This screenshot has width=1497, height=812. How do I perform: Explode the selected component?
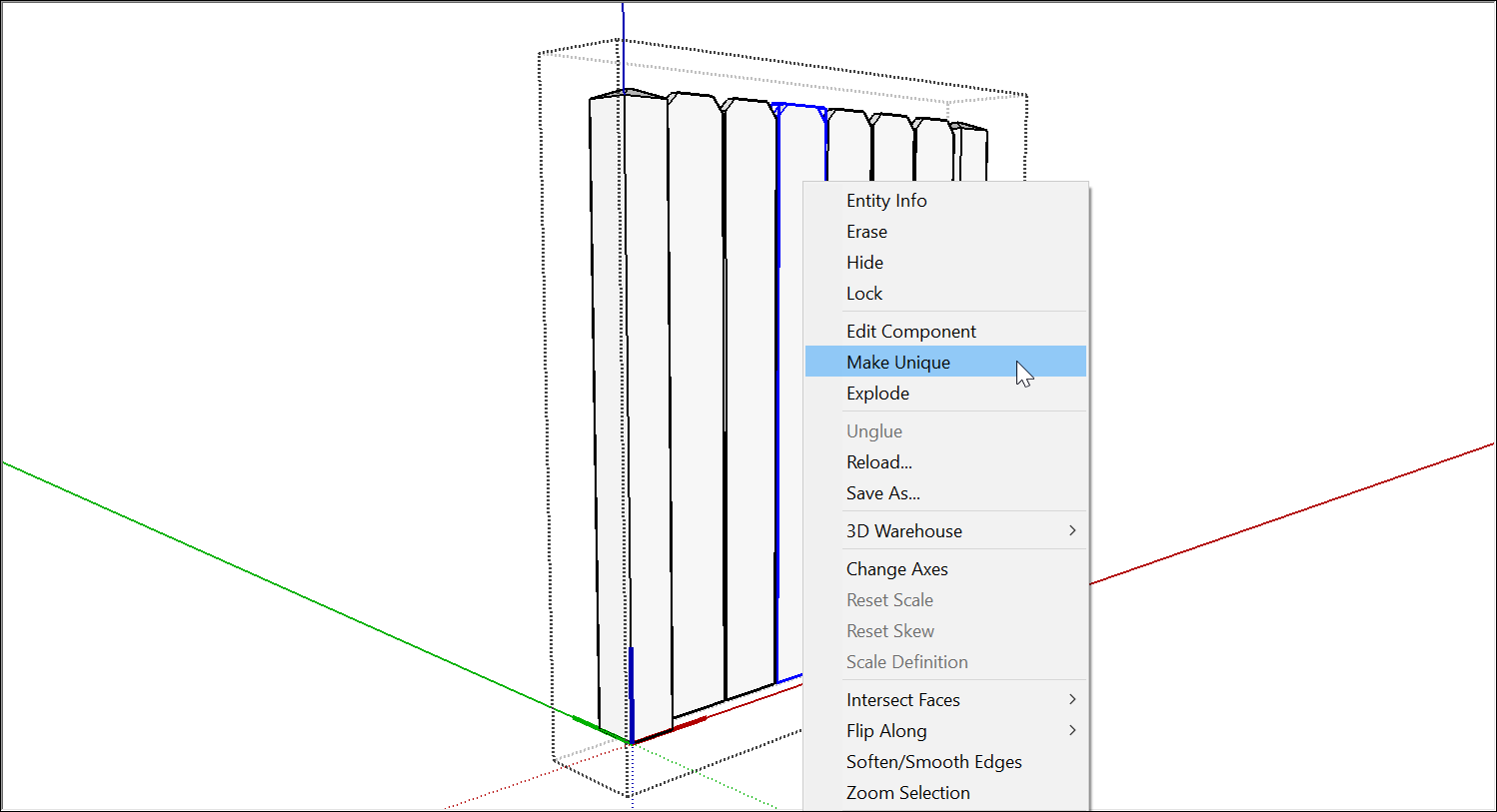tap(877, 393)
